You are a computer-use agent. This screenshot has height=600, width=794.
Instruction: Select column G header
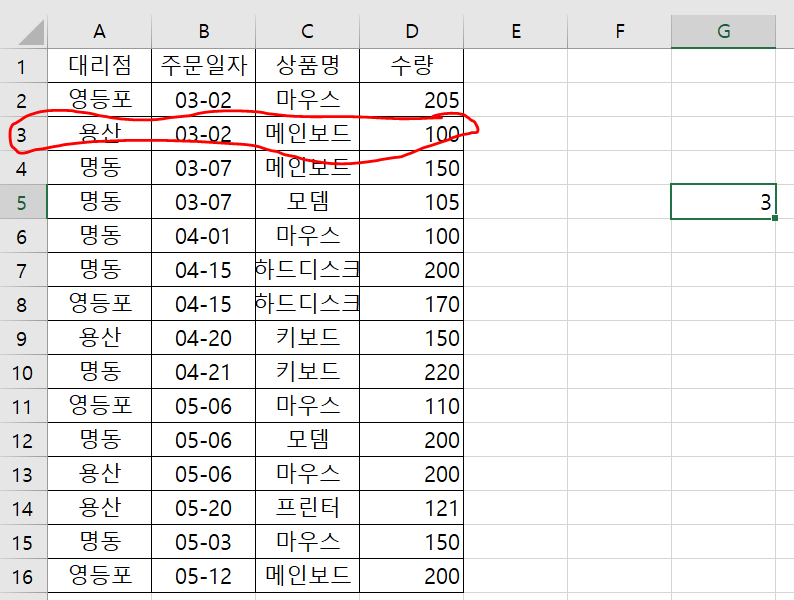[x=724, y=31]
